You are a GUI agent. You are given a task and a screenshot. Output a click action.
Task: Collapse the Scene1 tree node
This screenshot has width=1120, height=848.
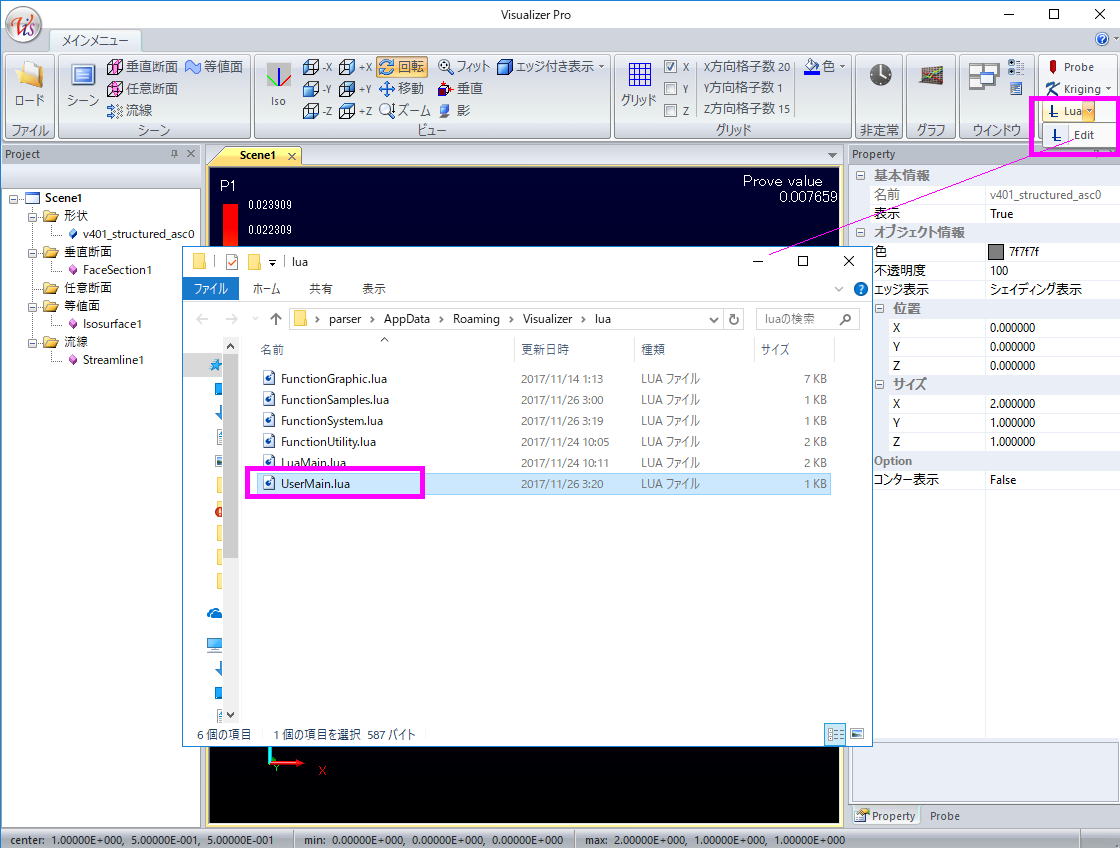click(13, 198)
